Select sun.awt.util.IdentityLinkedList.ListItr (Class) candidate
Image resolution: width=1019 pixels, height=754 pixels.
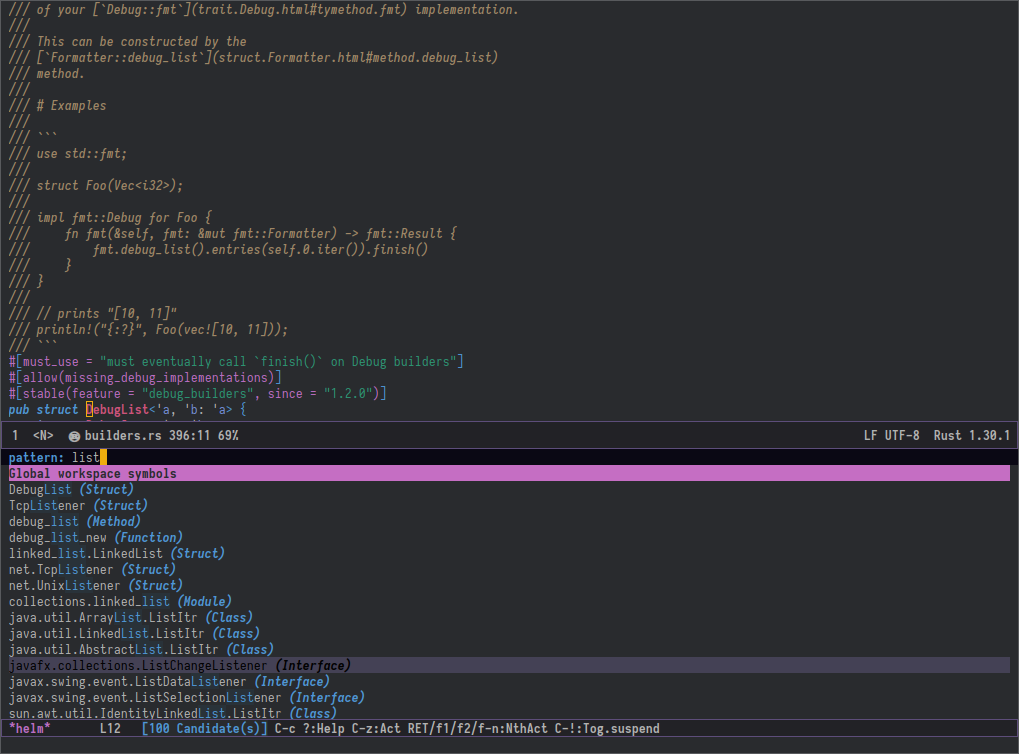[172, 713]
